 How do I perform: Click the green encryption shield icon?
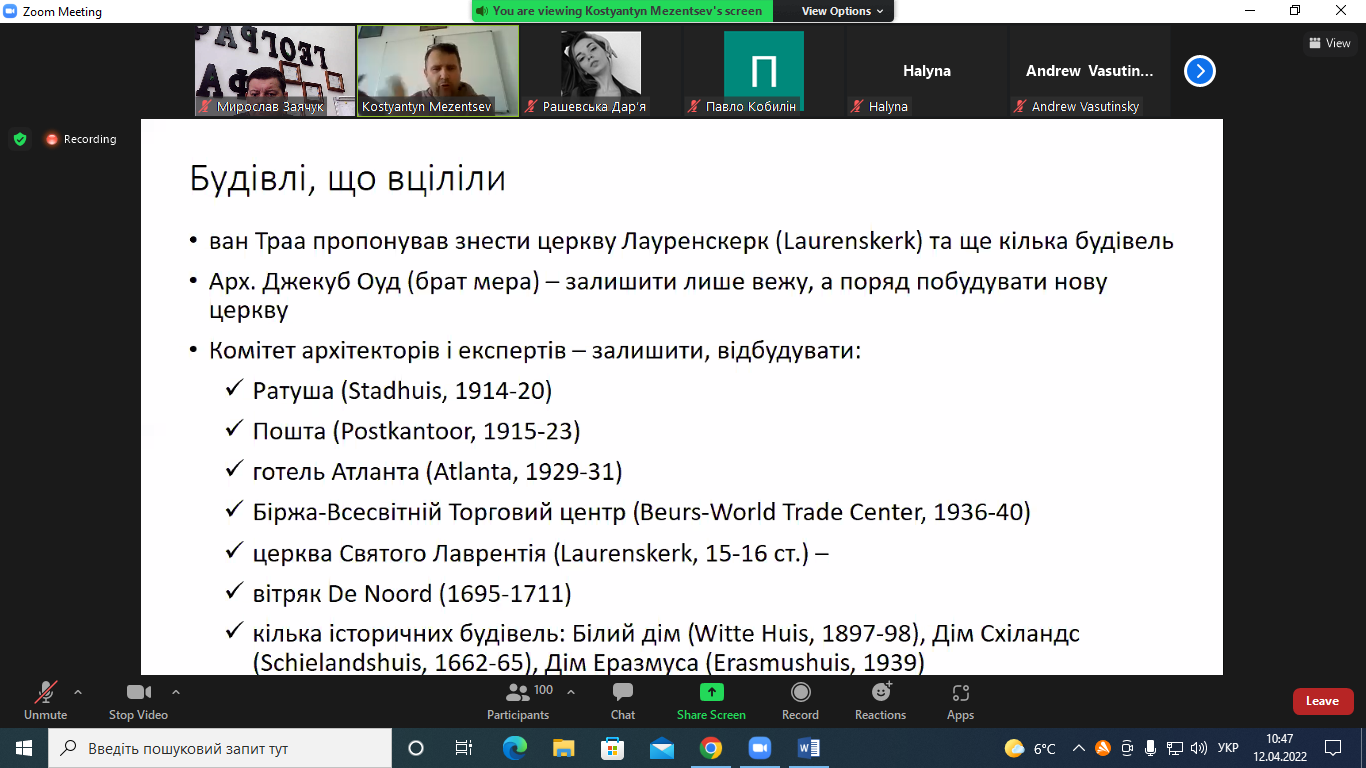click(x=20, y=139)
